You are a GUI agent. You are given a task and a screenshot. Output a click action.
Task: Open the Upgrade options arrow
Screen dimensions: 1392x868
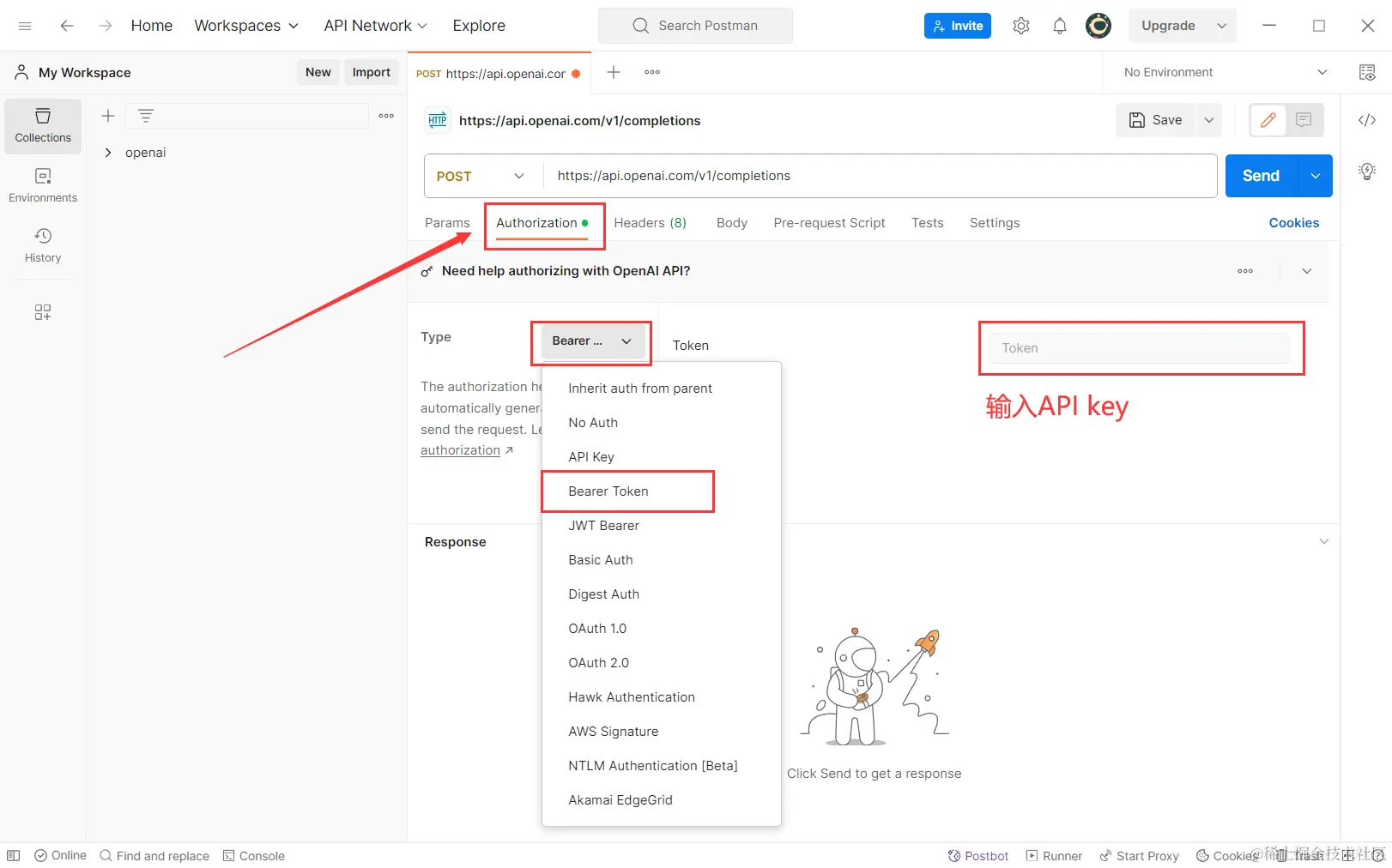tap(1222, 26)
